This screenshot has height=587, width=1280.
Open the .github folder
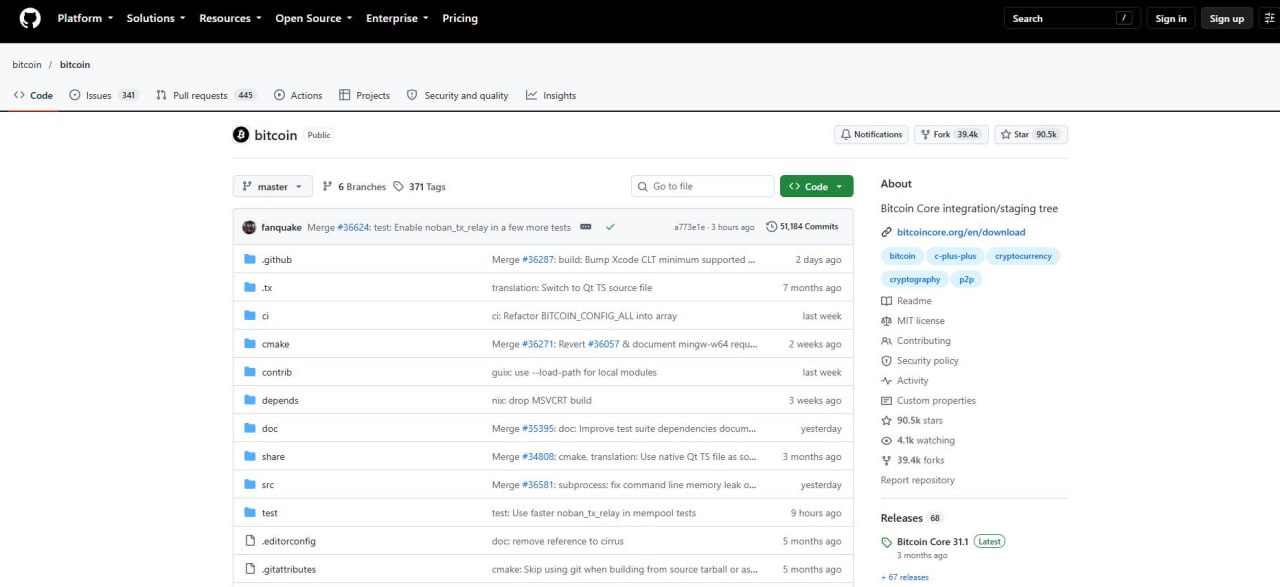(x=277, y=260)
